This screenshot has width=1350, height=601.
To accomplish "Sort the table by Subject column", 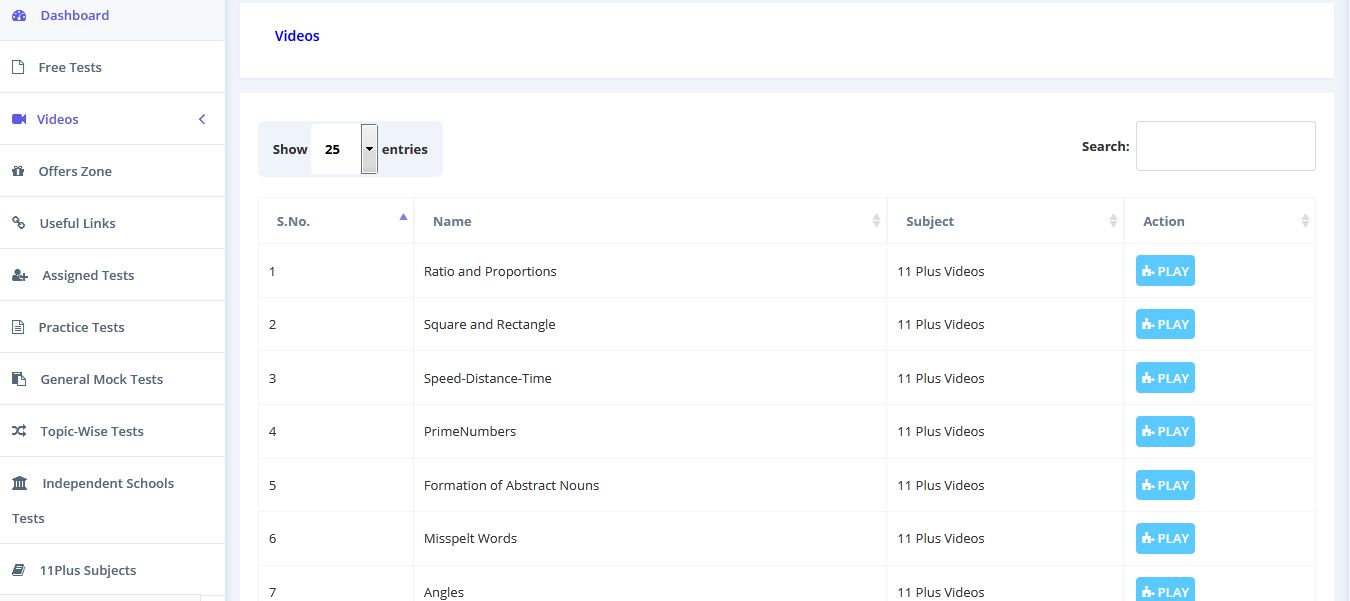I will 1005,221.
